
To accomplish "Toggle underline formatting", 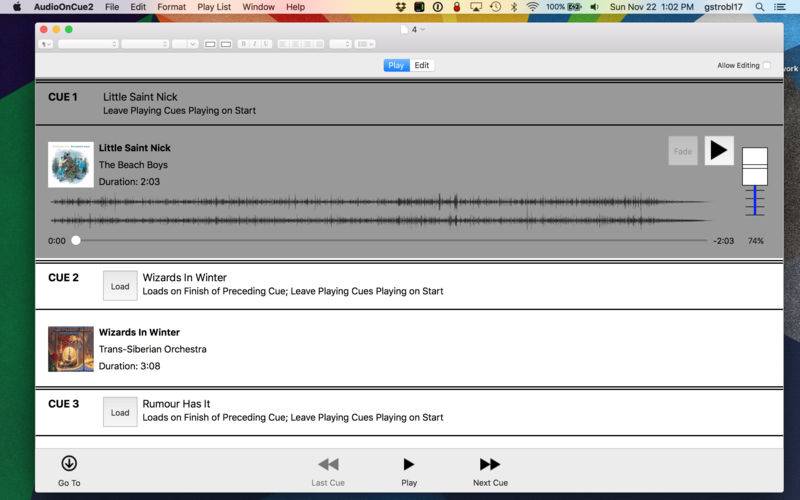I will point(266,44).
